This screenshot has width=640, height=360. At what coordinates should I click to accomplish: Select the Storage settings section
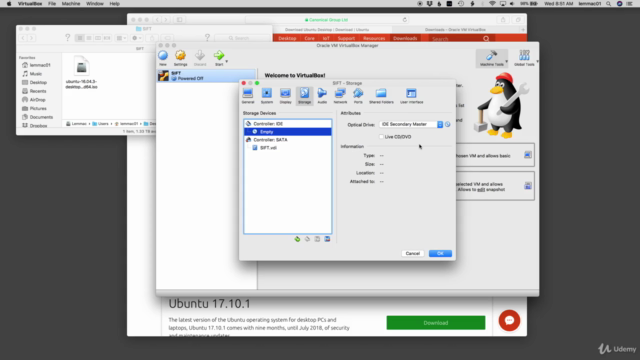pyautogui.click(x=304, y=96)
